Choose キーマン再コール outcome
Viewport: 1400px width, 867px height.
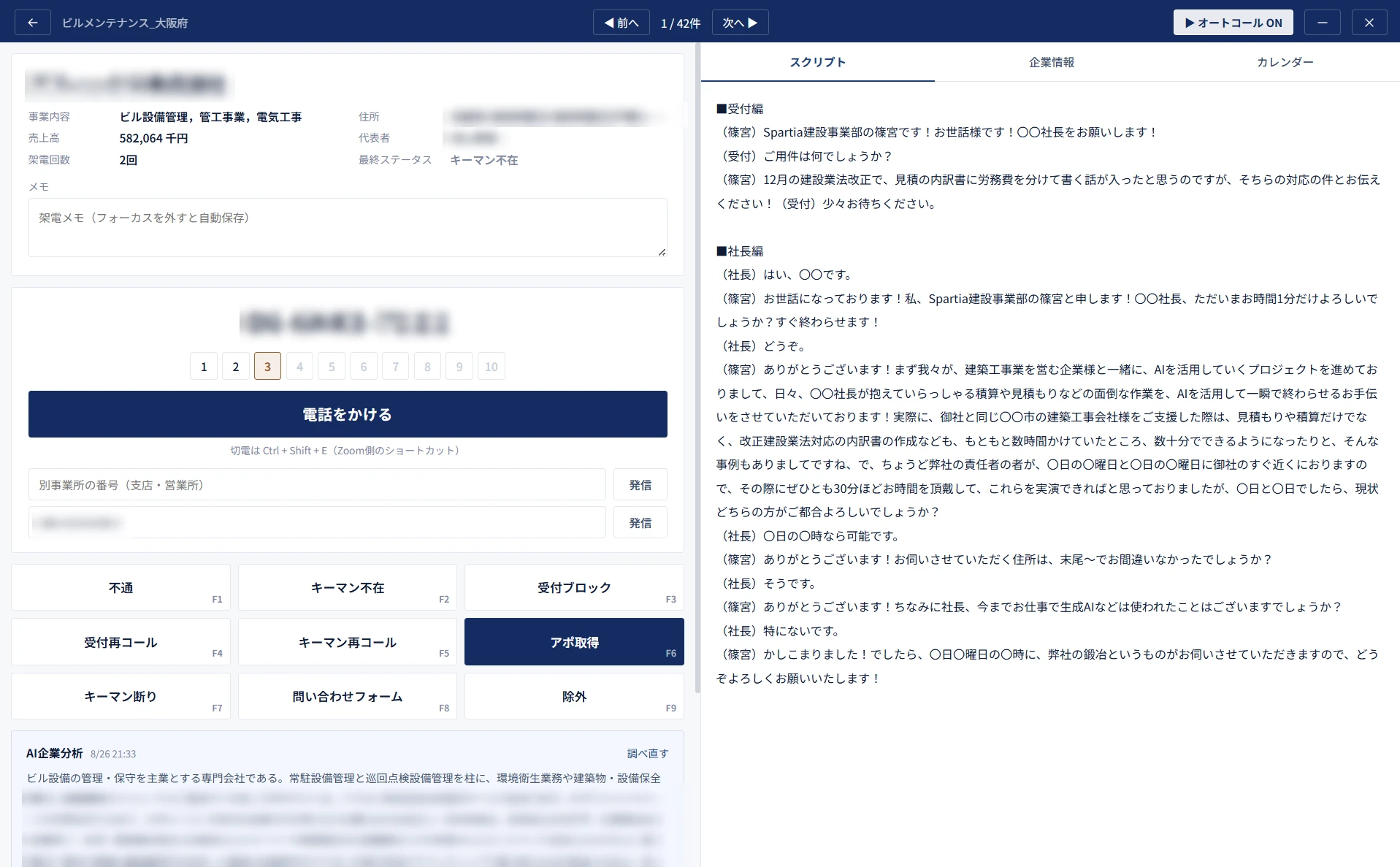tap(348, 642)
